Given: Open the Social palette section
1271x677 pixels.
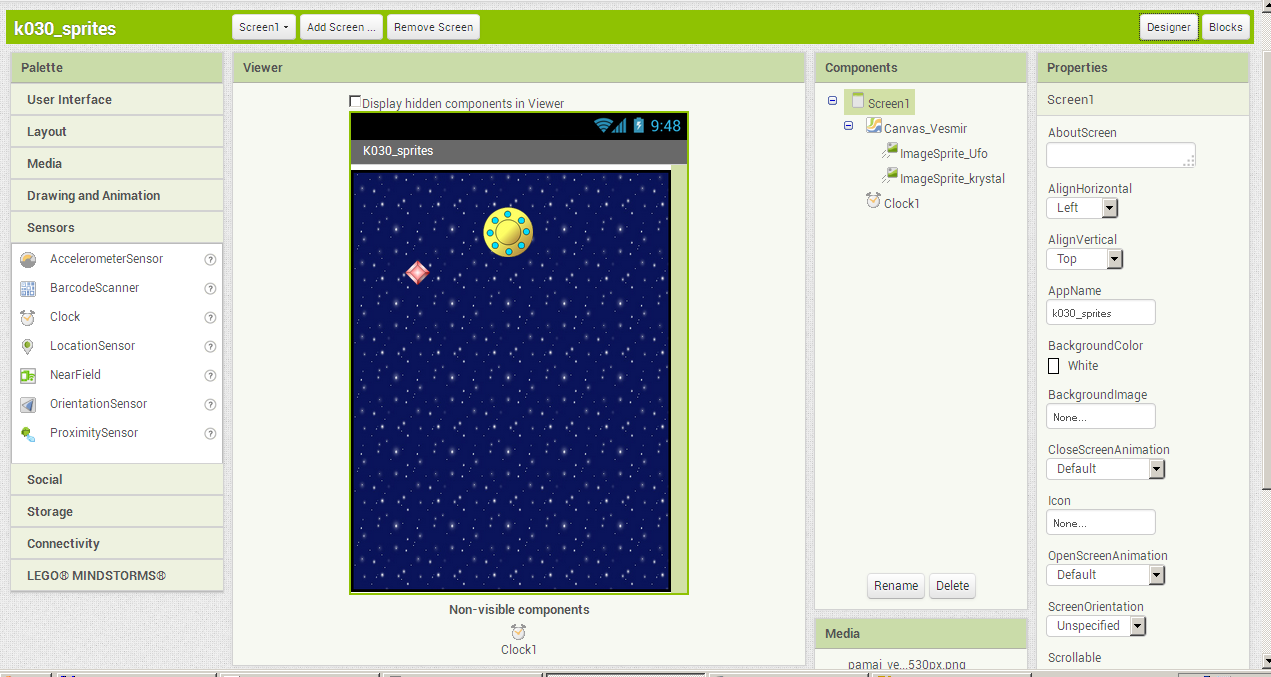Looking at the screenshot, I should pyautogui.click(x=117, y=480).
